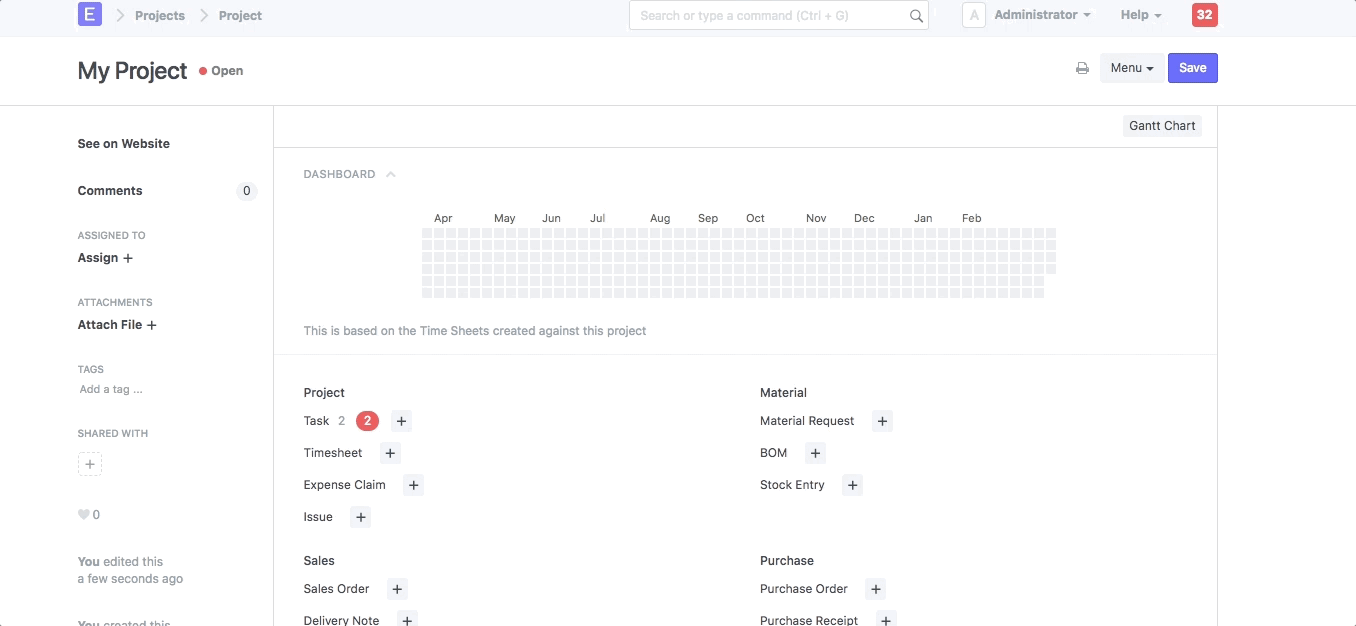Open the Administrator dropdown

[1042, 15]
